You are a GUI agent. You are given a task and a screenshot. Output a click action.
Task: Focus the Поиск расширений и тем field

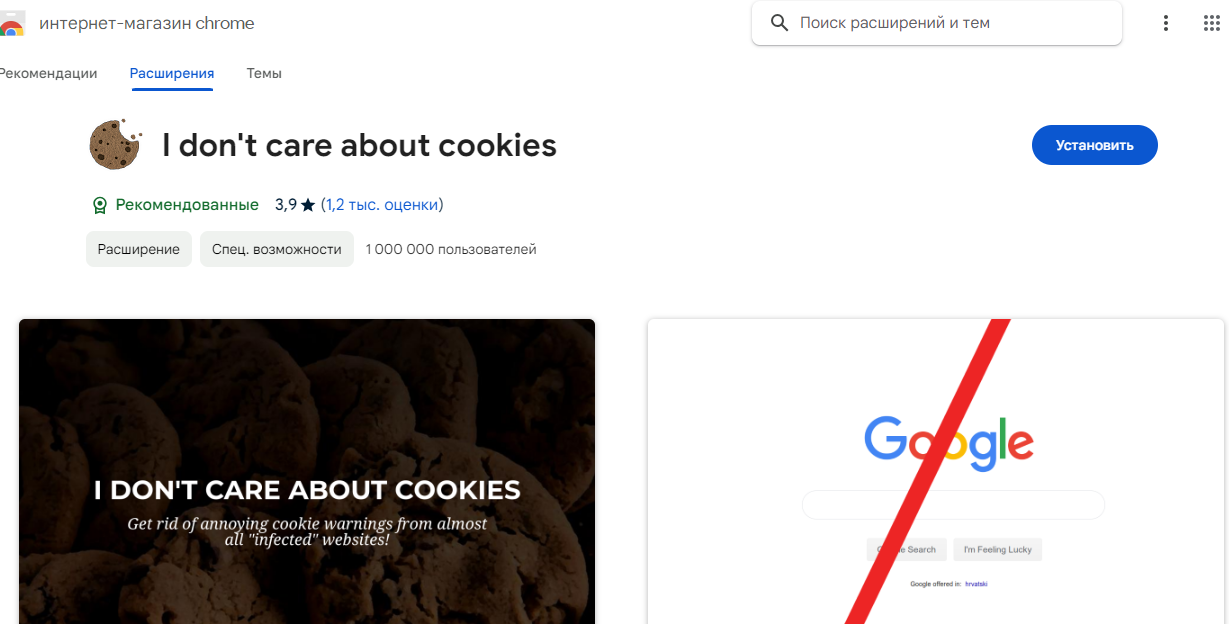[950, 23]
